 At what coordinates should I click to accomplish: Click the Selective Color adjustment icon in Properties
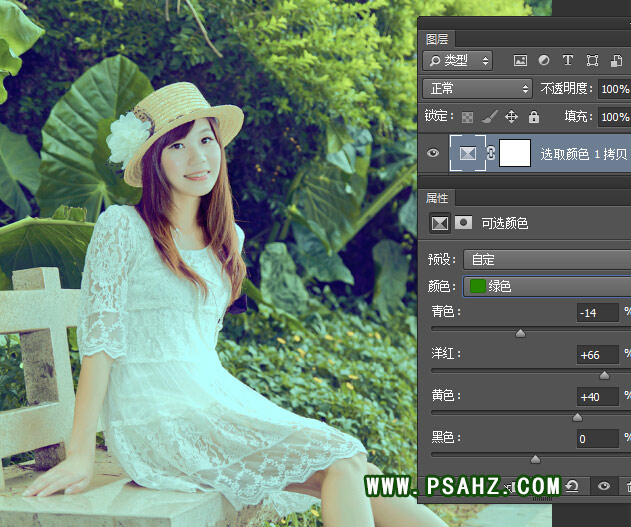[439, 223]
